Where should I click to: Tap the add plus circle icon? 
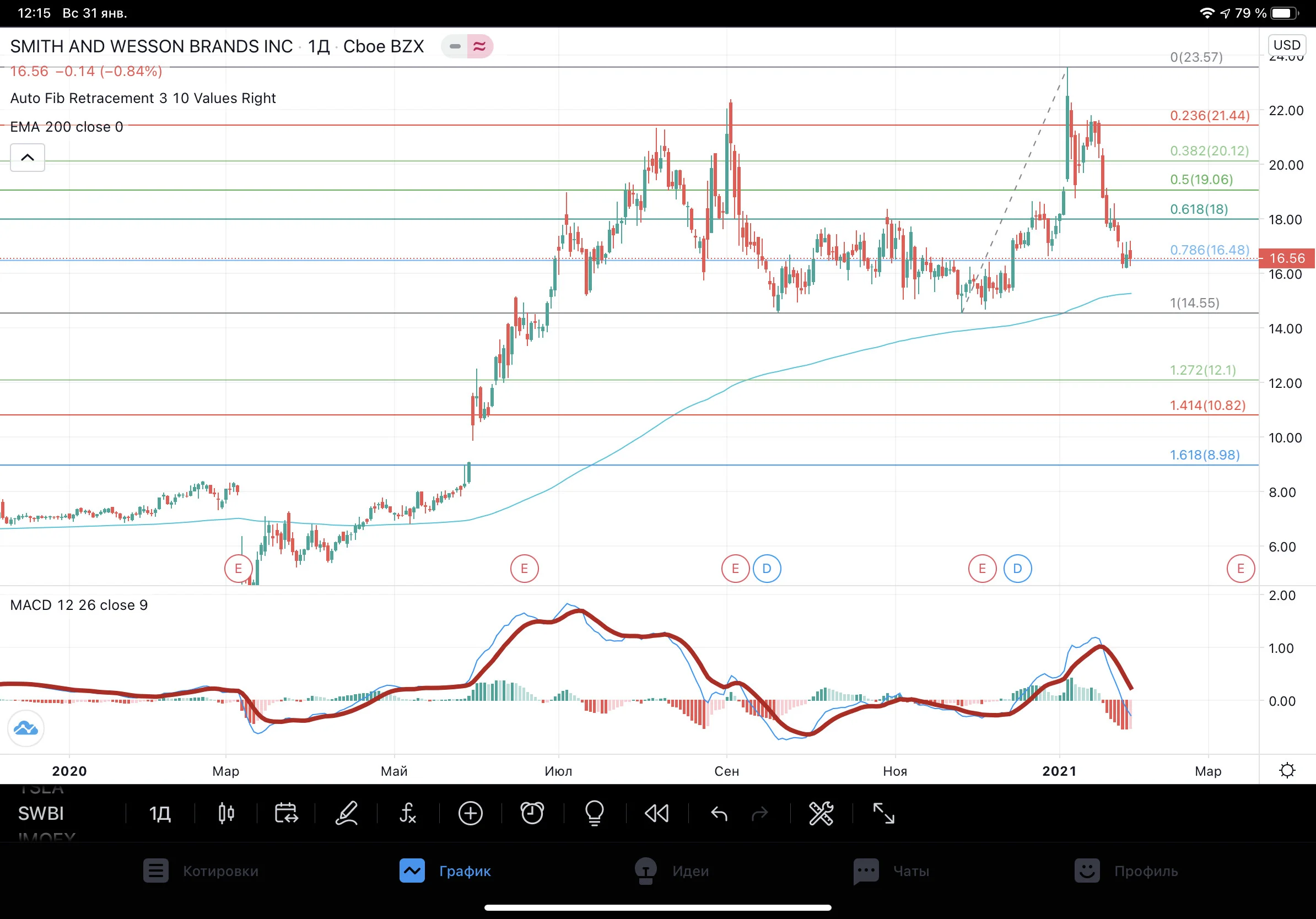[471, 813]
